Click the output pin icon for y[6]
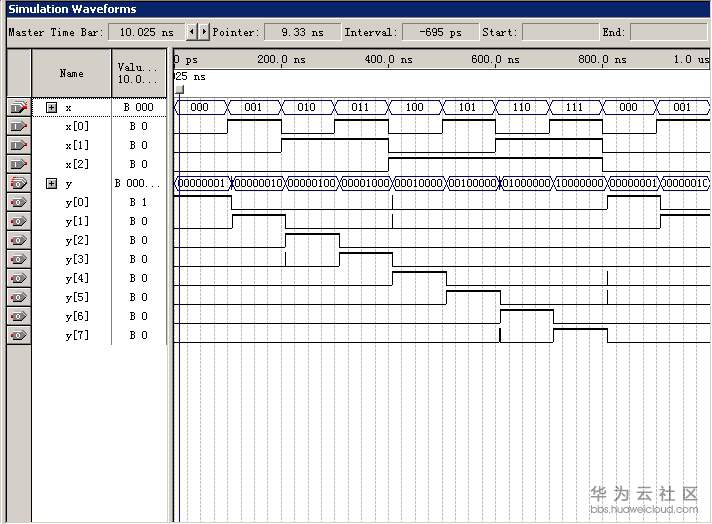712x524 pixels. pos(19,316)
